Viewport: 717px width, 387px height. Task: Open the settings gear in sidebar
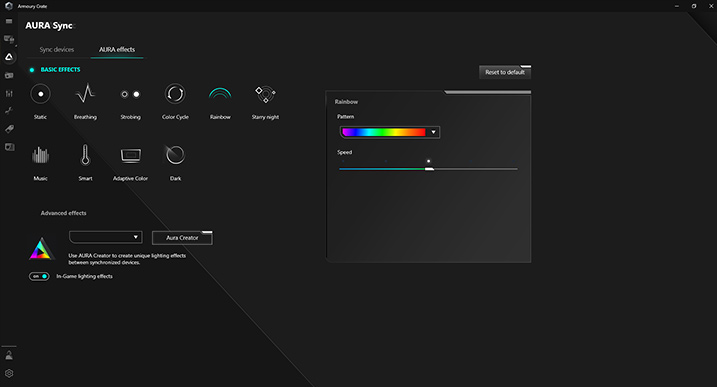tap(9, 373)
